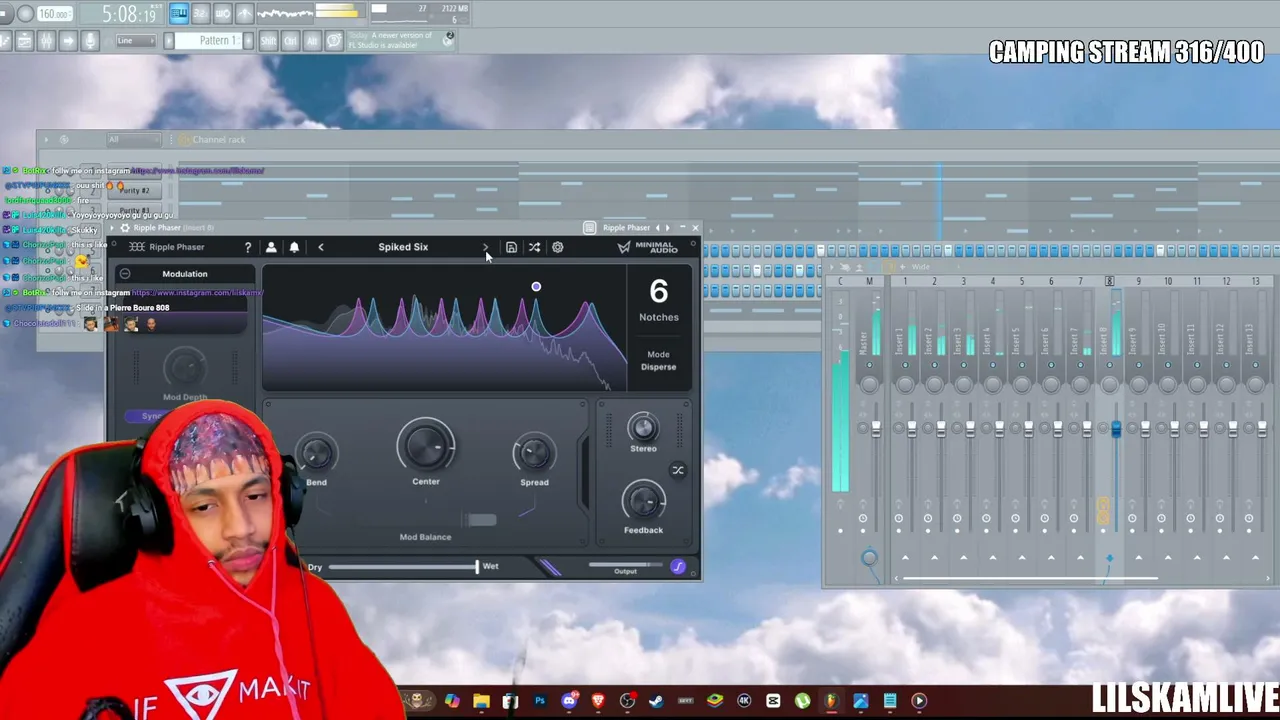Open Discord from the taskbar
Screen dimensions: 1280x720
pos(569,701)
